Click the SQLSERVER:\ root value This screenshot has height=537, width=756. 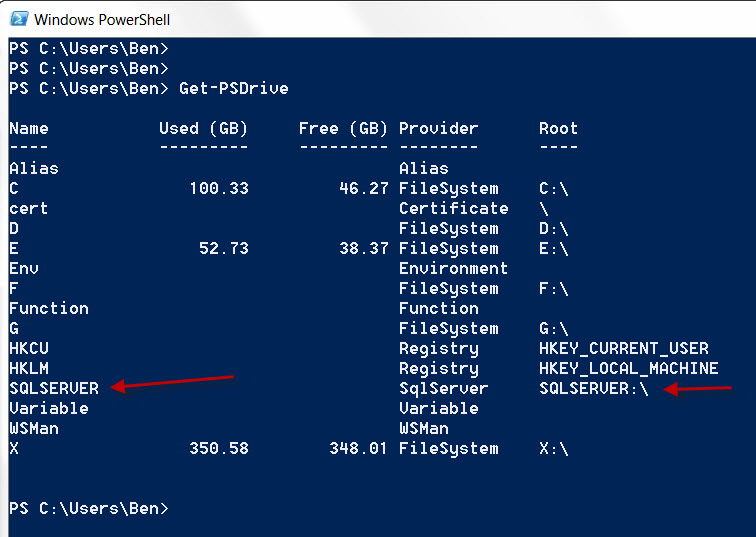tap(593, 388)
